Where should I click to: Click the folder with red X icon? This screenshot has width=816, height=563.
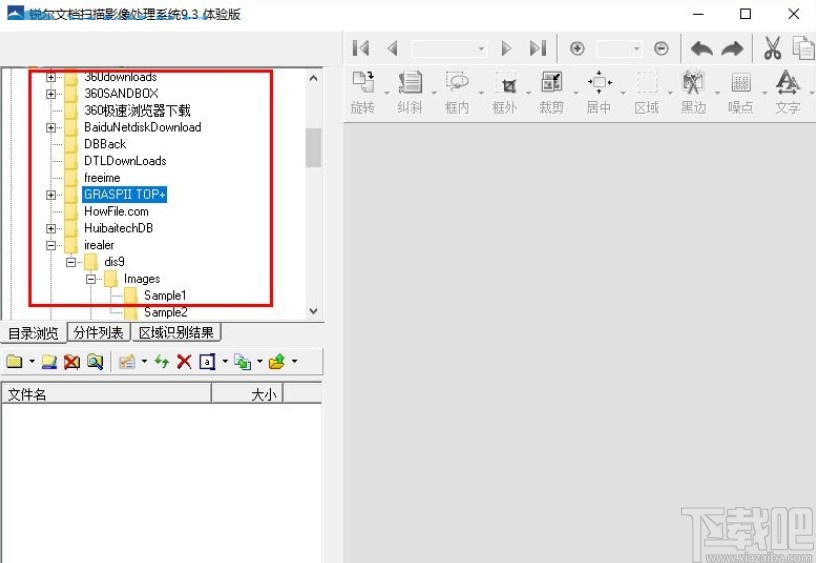(72, 361)
